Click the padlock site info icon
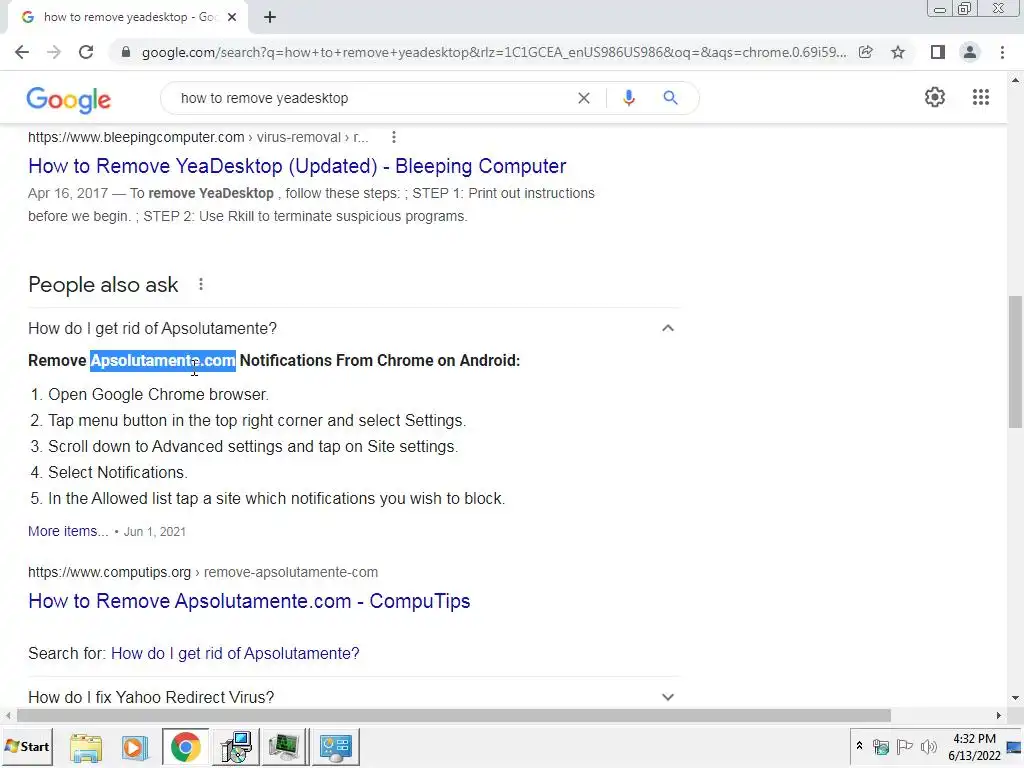Viewport: 1024px width, 768px height. (x=126, y=52)
